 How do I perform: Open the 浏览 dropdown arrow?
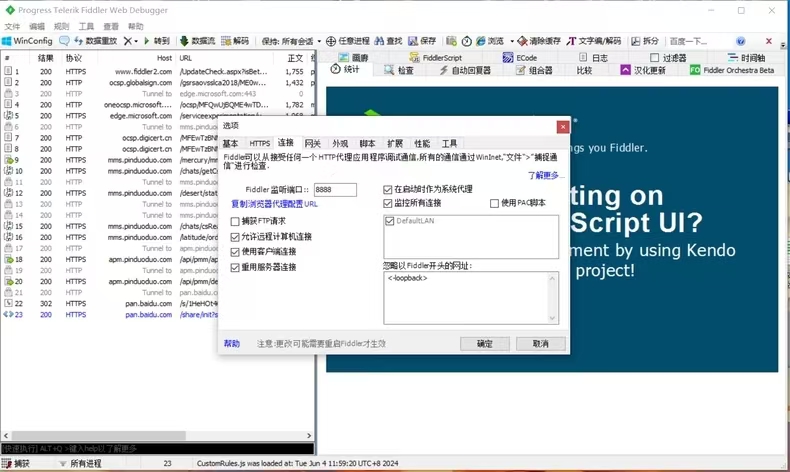[x=512, y=41]
